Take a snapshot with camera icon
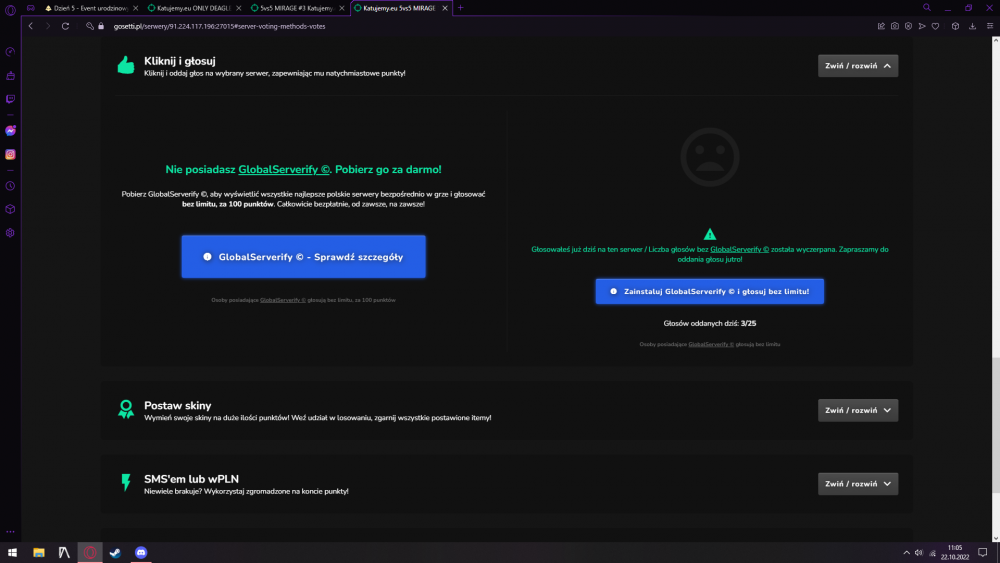Screen dimensions: 1000x563 (x=895, y=26)
